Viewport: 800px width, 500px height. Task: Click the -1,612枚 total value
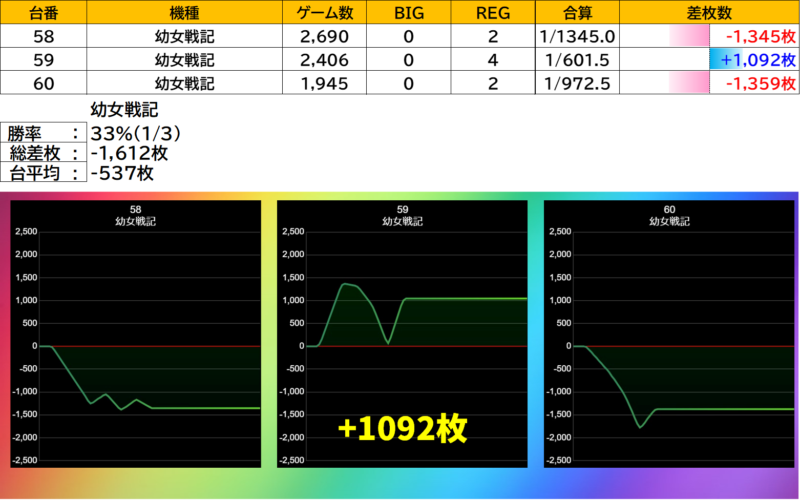[129, 153]
